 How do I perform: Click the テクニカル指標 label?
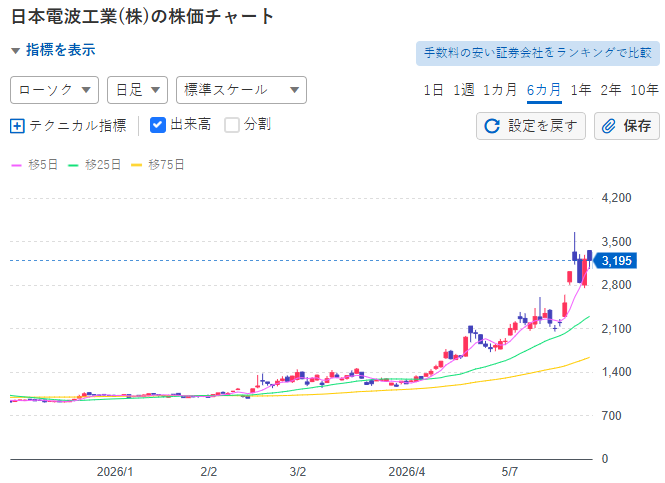coord(78,126)
